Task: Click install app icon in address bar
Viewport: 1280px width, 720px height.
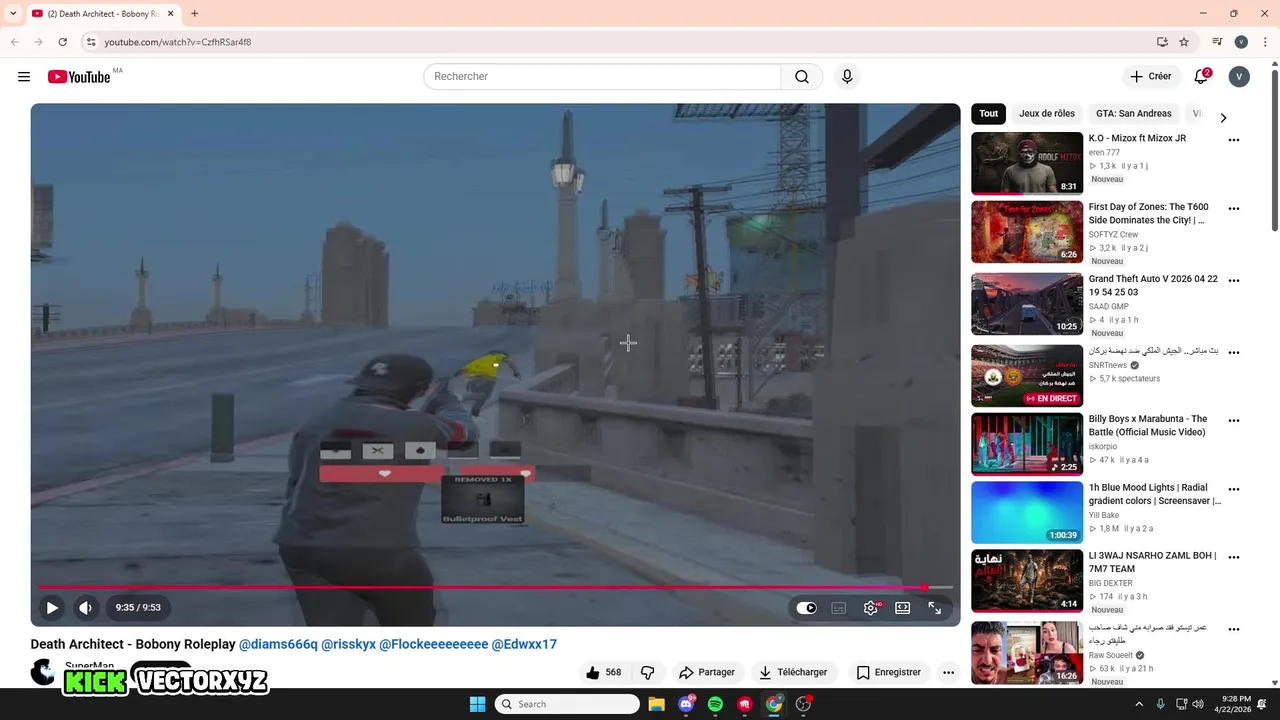Action: [x=1162, y=42]
